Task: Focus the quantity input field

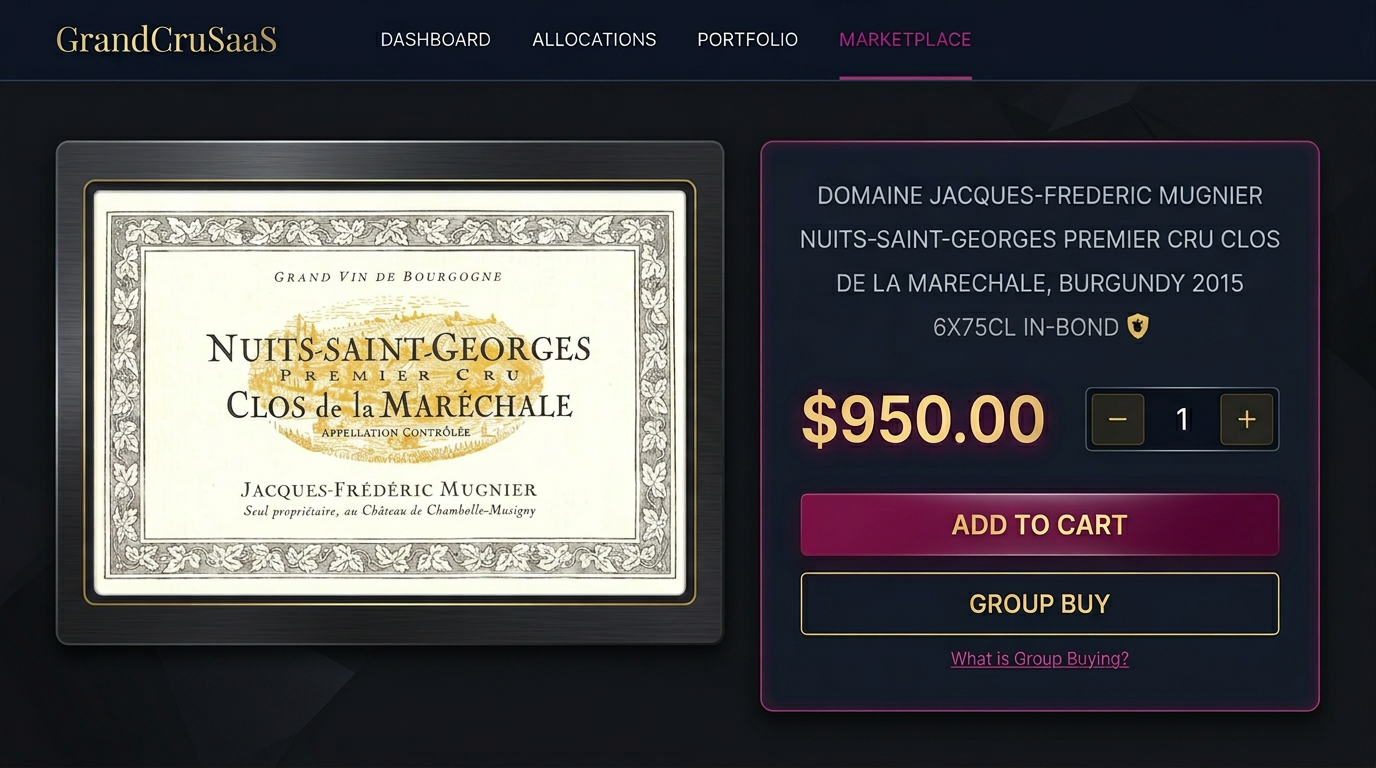Action: point(1182,419)
